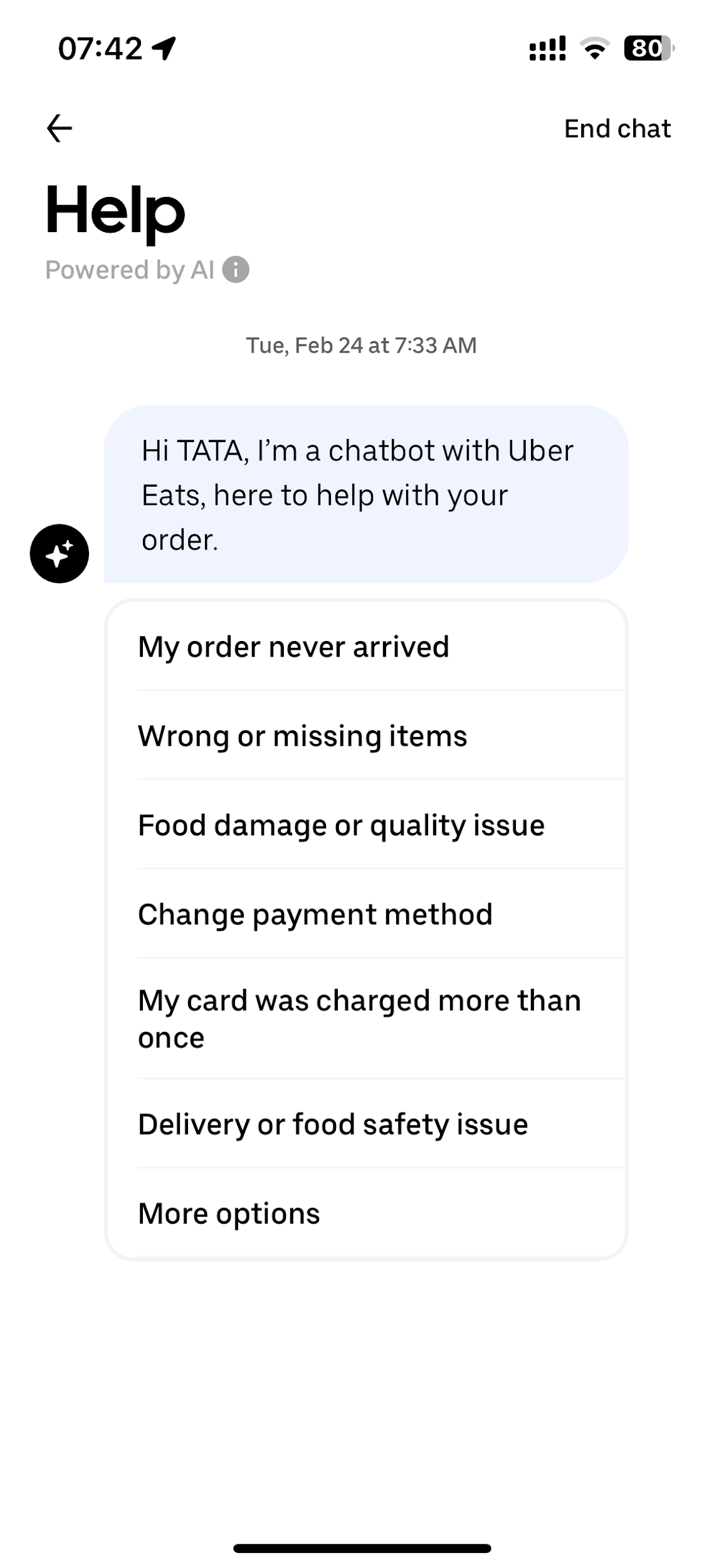Tap the battery level indicator

(648, 48)
